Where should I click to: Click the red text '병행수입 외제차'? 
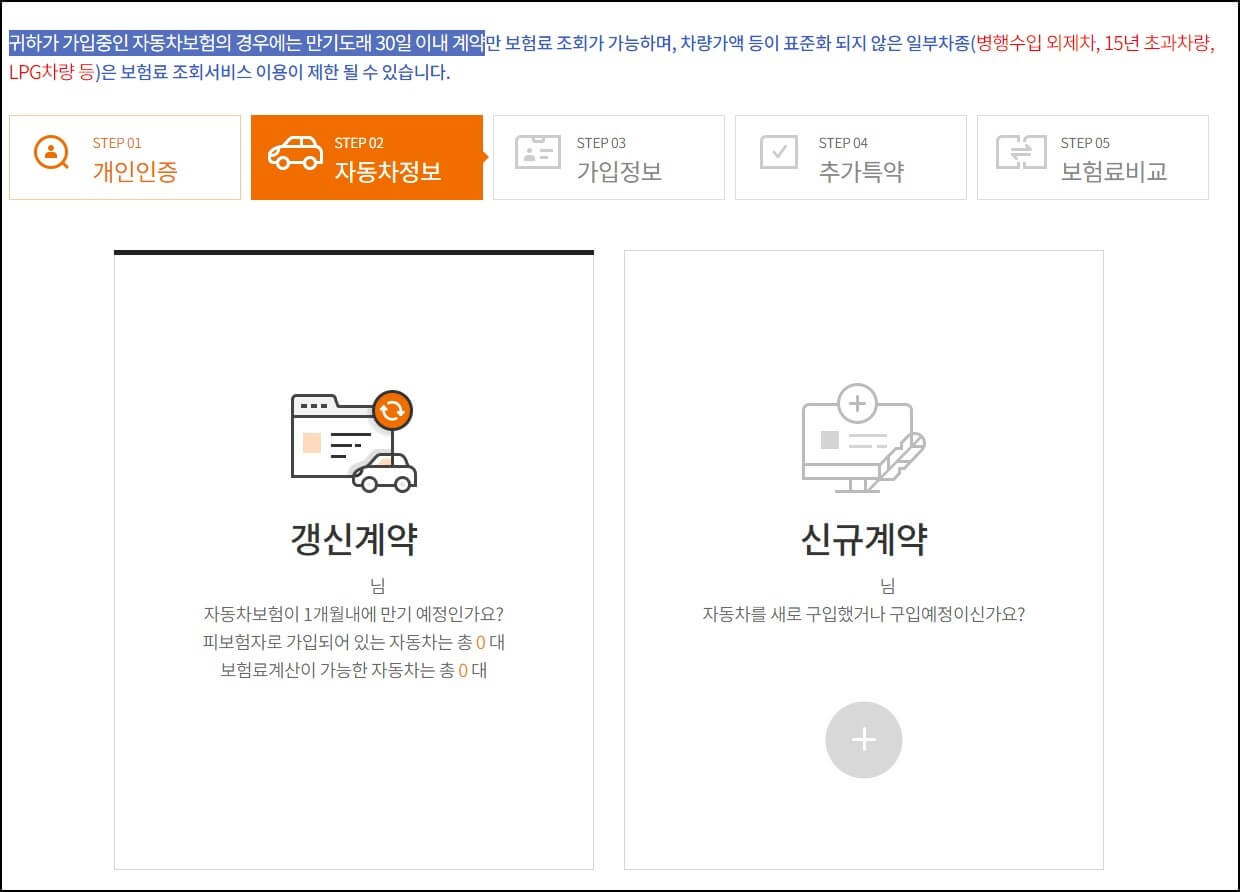pos(1035,44)
